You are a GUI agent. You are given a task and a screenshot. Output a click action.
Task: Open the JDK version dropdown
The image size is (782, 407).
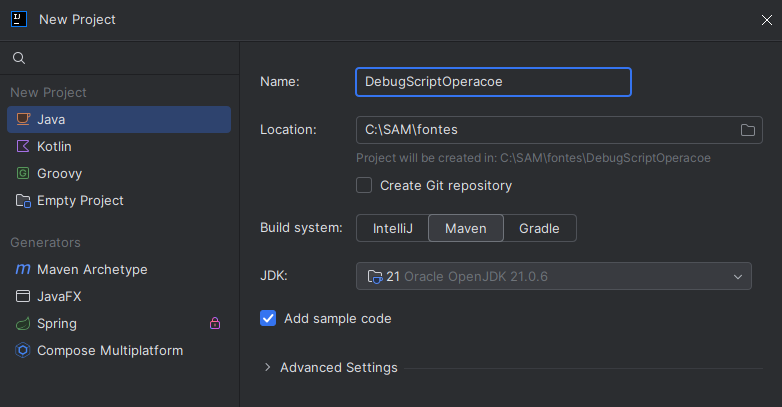554,276
